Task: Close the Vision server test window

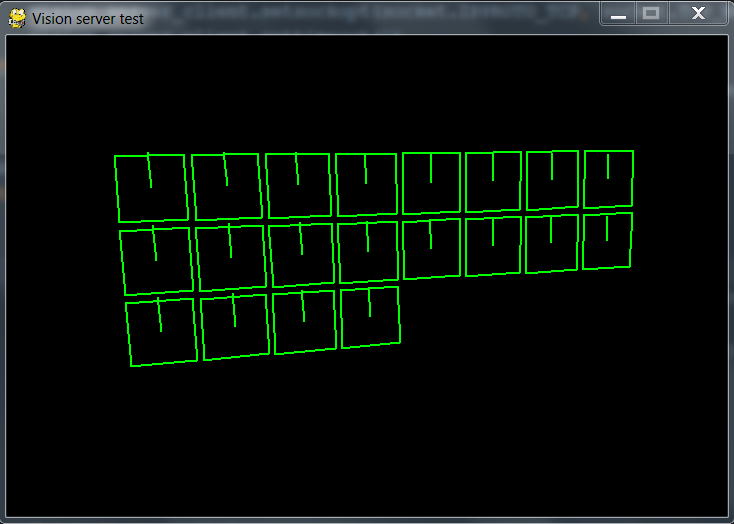Action: 698,14
